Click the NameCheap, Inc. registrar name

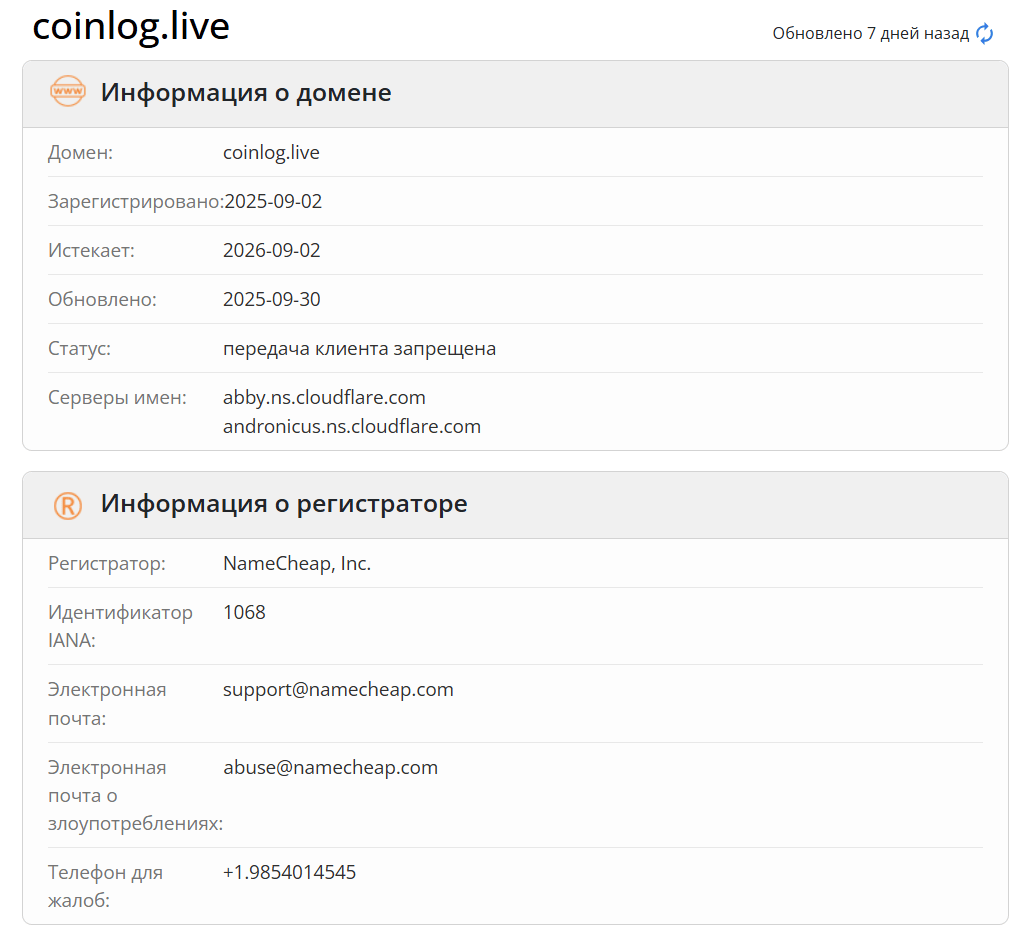point(297,564)
